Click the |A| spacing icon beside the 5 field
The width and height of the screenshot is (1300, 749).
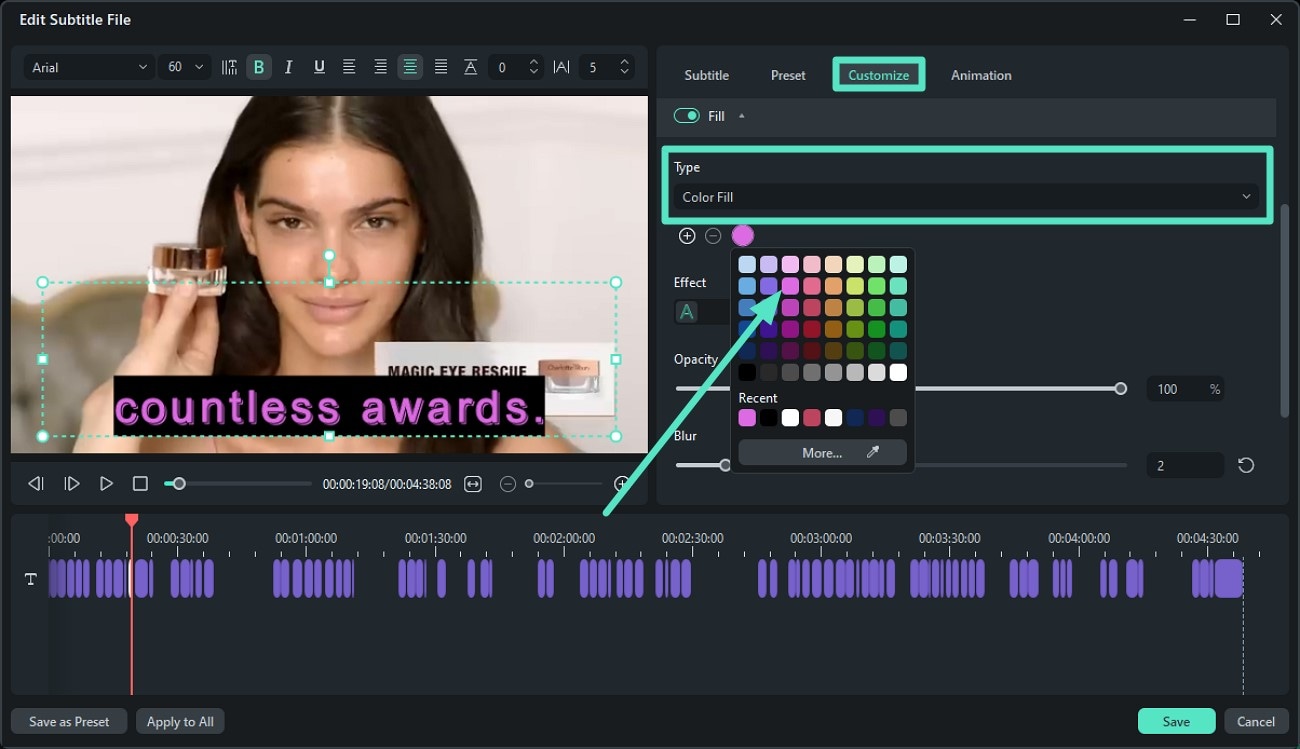pyautogui.click(x=561, y=67)
